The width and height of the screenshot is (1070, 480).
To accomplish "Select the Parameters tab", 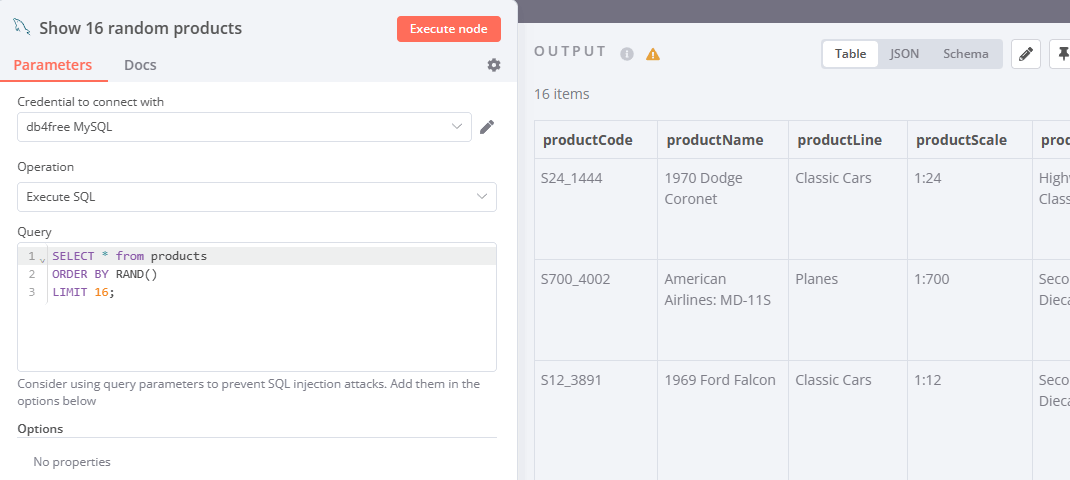I will coord(53,65).
